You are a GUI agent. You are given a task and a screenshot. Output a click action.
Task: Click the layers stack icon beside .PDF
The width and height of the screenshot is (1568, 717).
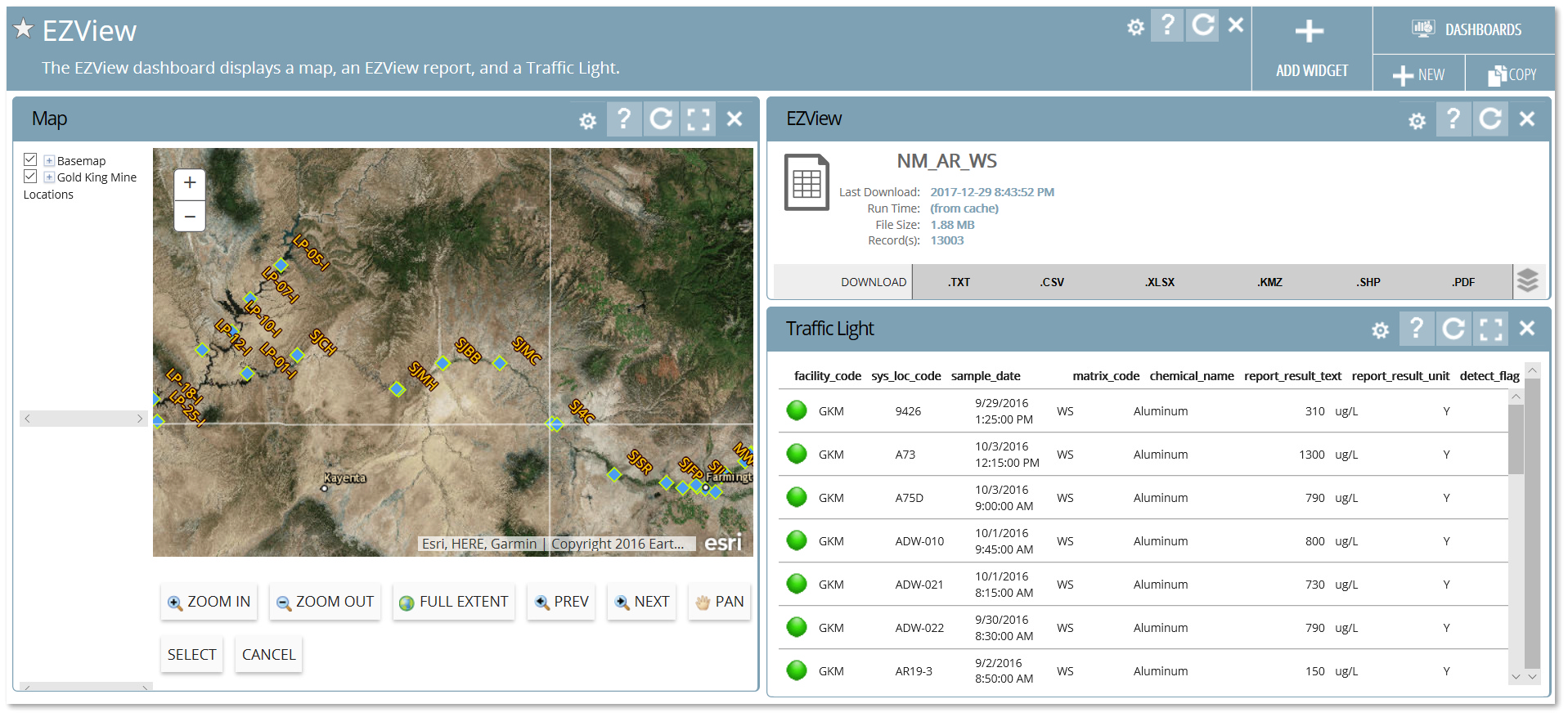1528,281
